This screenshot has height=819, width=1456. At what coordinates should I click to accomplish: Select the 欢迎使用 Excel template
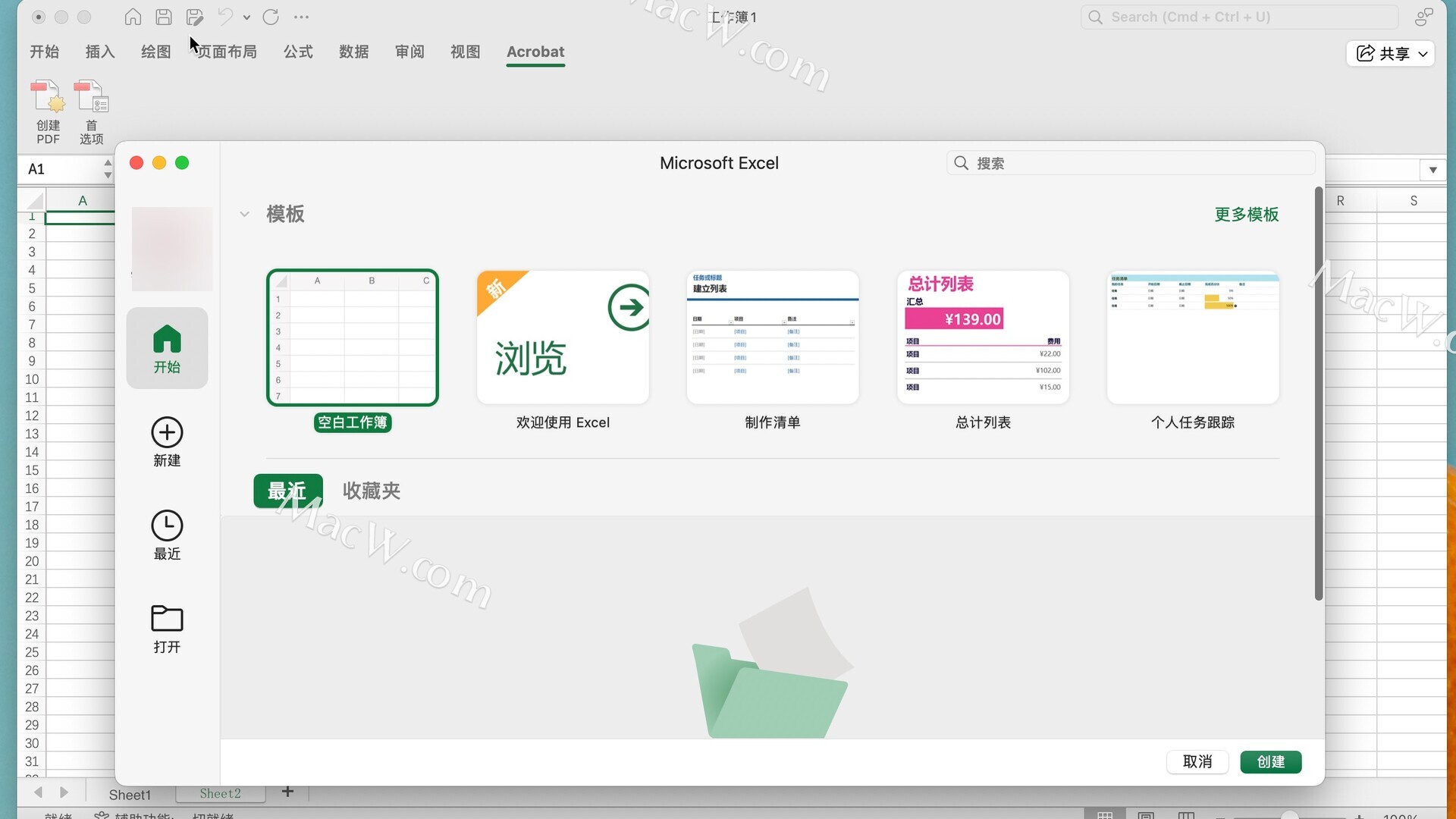click(563, 337)
